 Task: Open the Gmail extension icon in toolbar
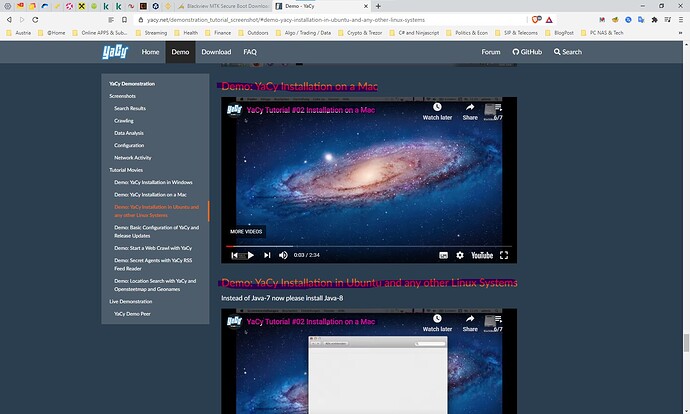tap(602, 20)
